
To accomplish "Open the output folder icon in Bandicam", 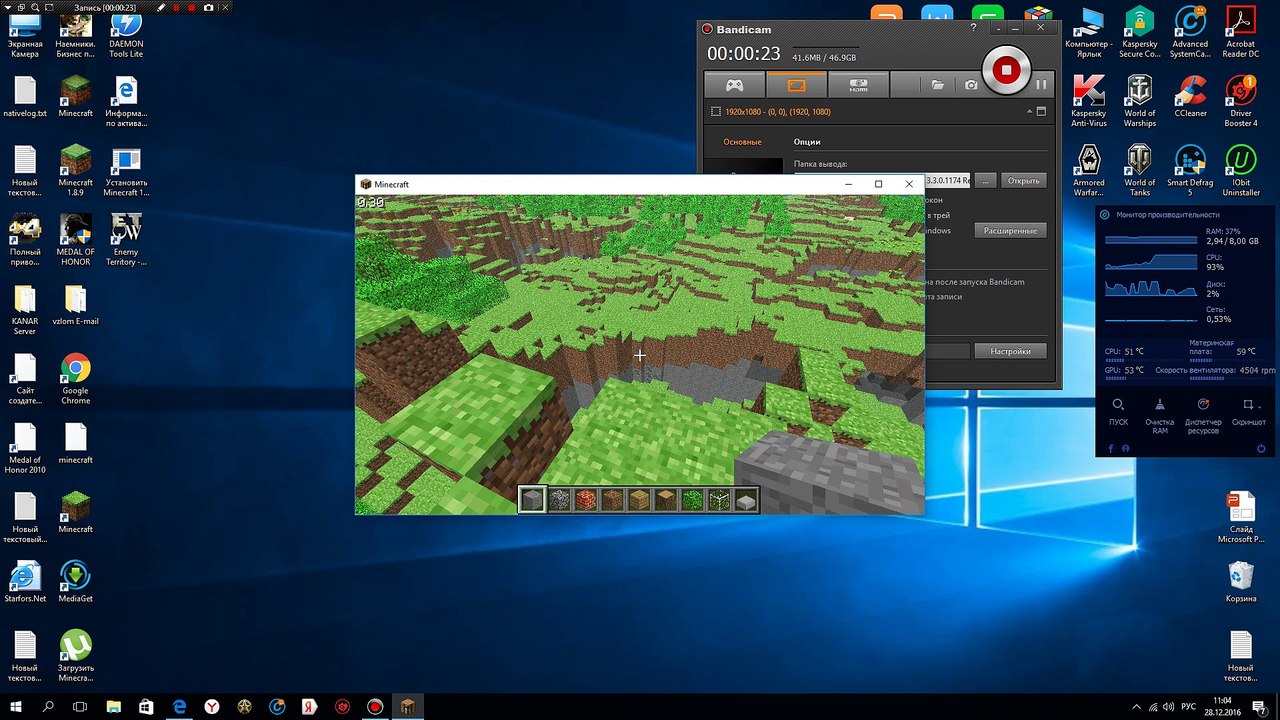I will (x=937, y=86).
